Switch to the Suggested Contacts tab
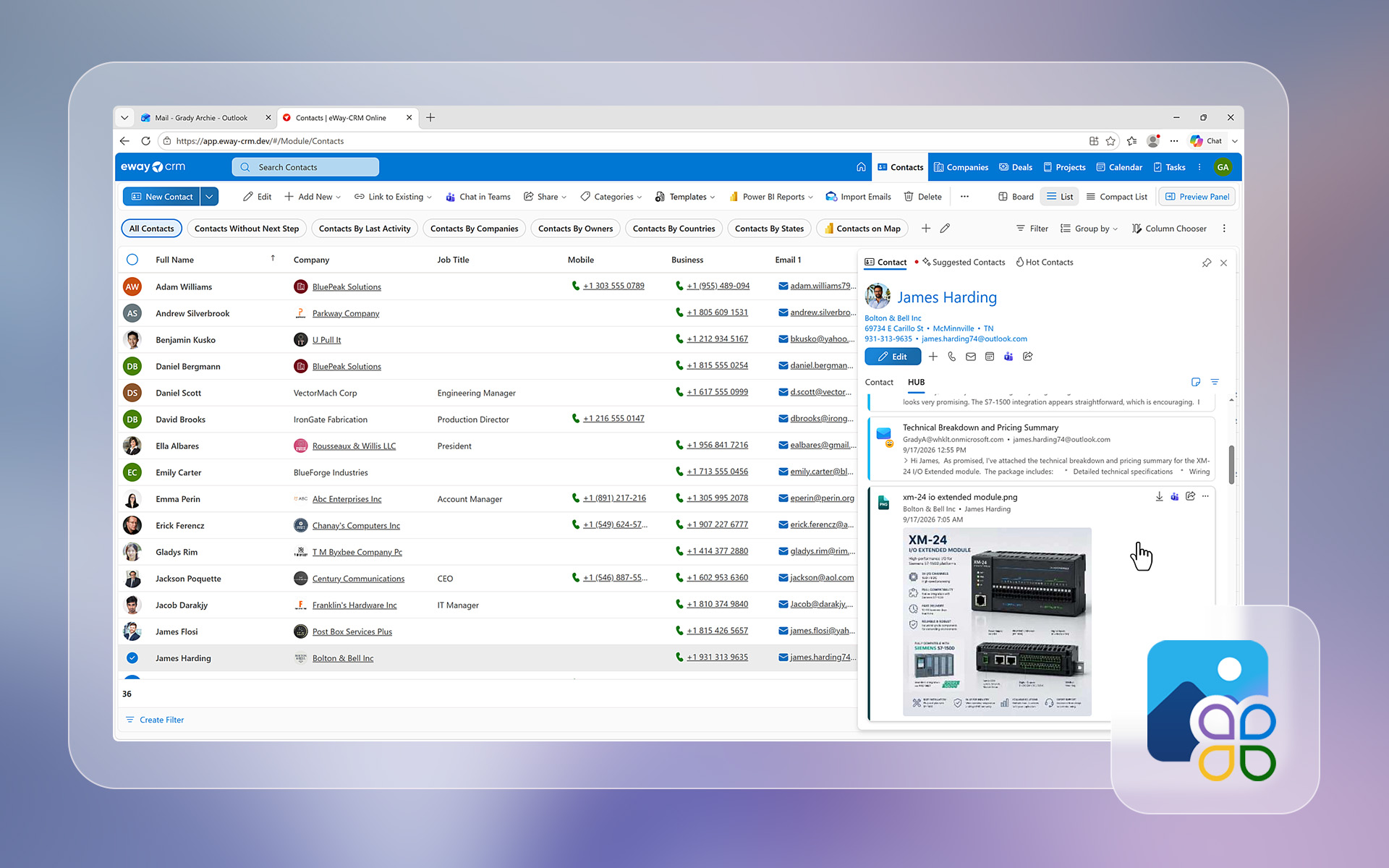 pyautogui.click(x=964, y=263)
